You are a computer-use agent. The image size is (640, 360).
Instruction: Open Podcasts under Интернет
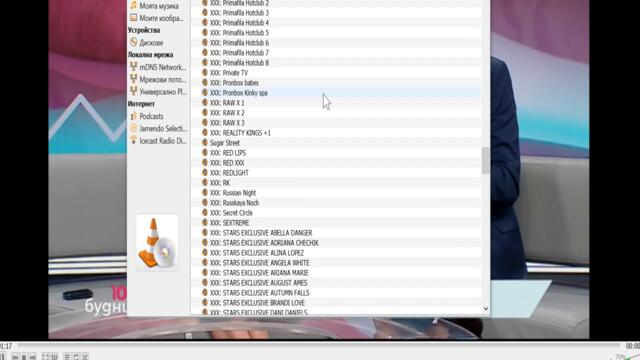[147, 116]
